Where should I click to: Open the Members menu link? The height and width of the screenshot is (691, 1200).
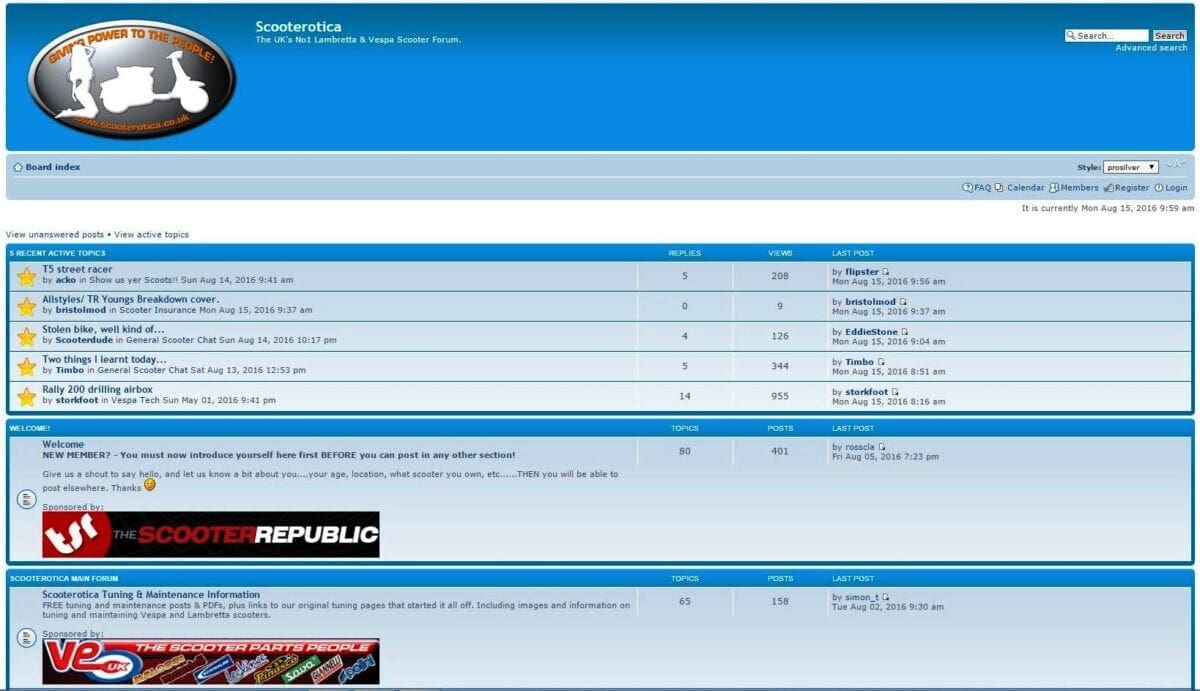click(1079, 188)
